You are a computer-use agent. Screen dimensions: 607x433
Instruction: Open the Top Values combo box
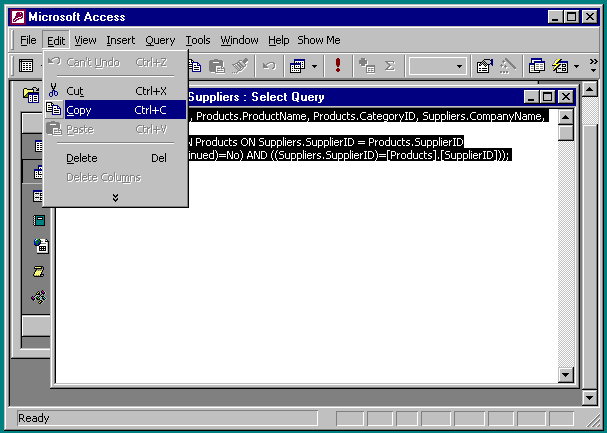pos(438,66)
